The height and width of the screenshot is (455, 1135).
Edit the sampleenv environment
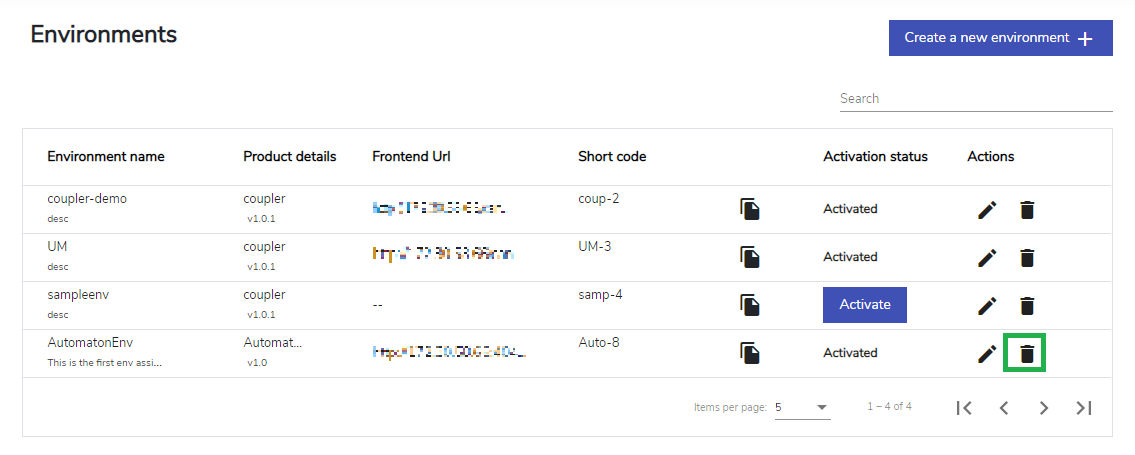point(987,305)
